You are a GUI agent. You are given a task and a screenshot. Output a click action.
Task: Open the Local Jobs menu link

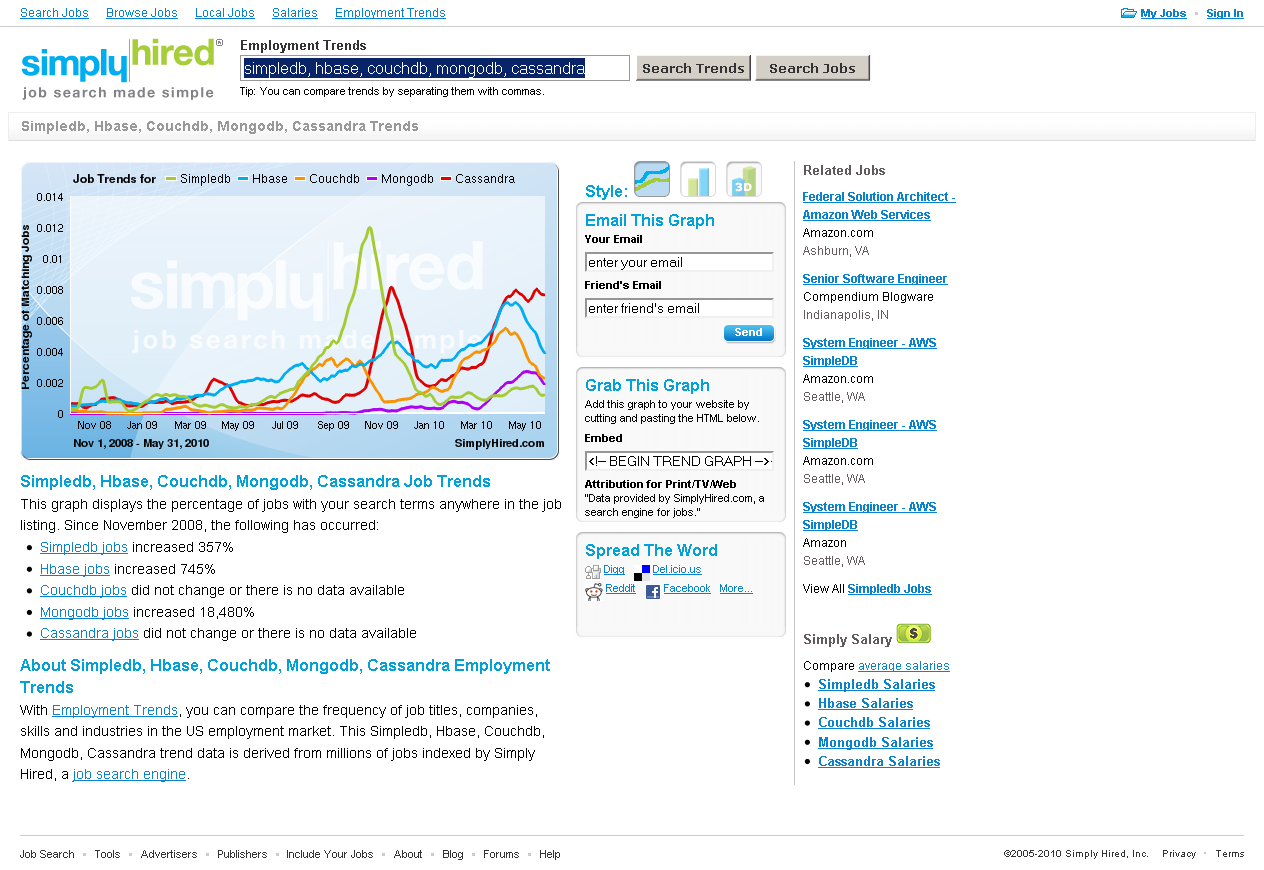coord(225,13)
